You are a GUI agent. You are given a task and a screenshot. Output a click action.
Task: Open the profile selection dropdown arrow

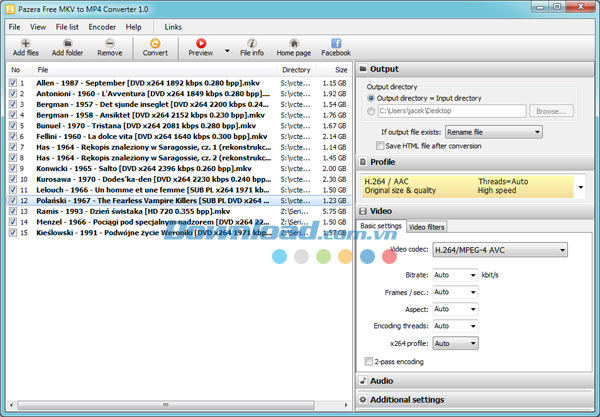click(580, 187)
